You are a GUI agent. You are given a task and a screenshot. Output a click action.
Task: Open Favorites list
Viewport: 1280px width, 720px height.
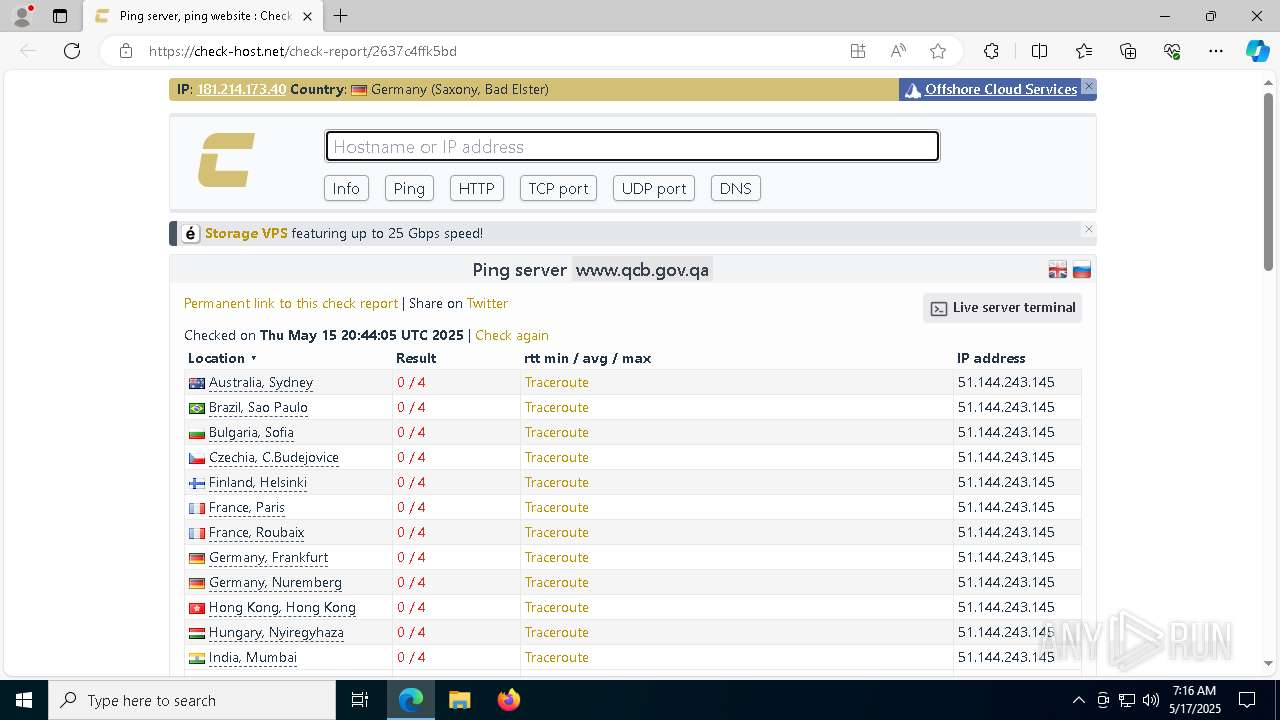coord(1084,51)
